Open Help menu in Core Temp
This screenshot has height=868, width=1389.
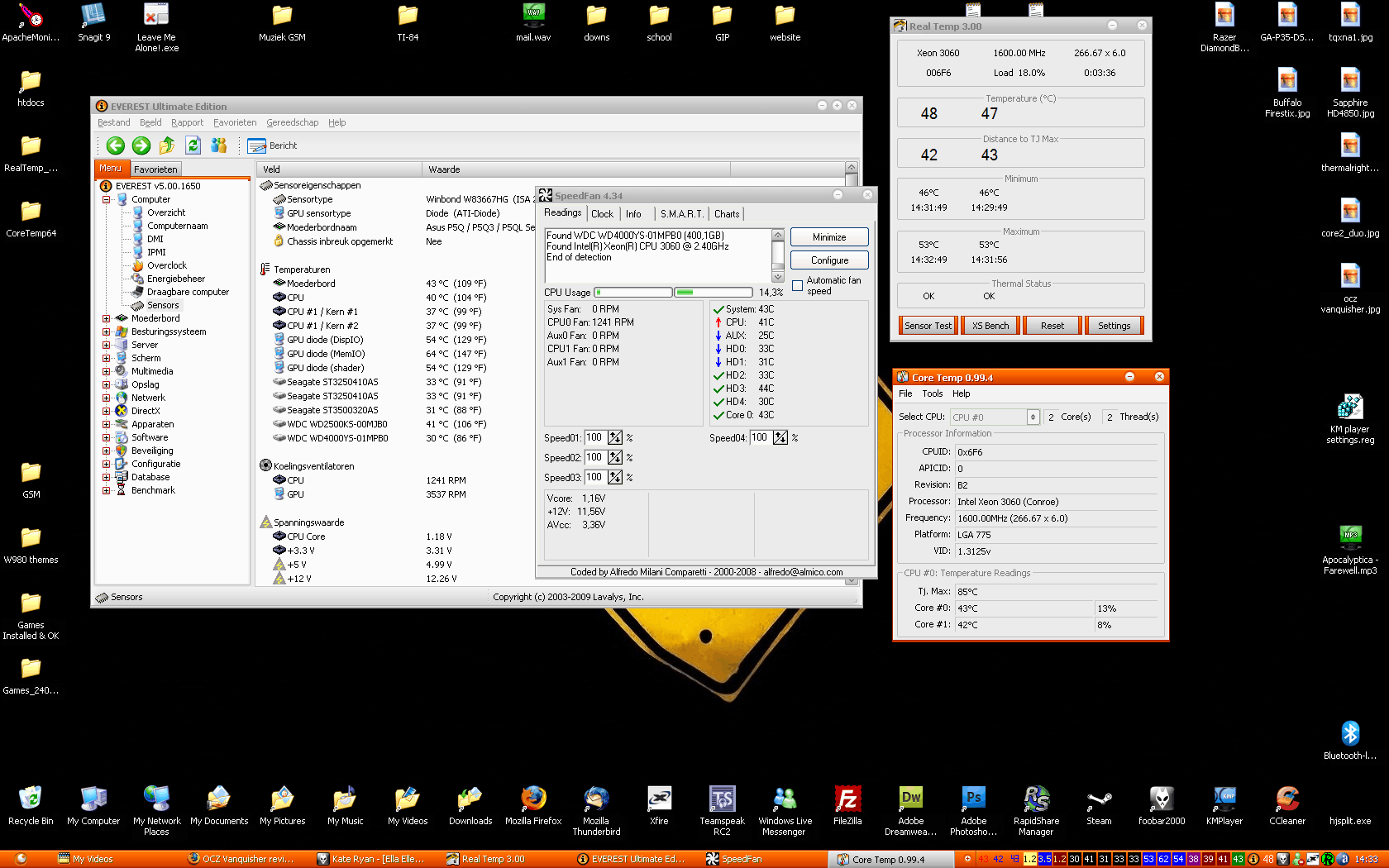point(961,394)
